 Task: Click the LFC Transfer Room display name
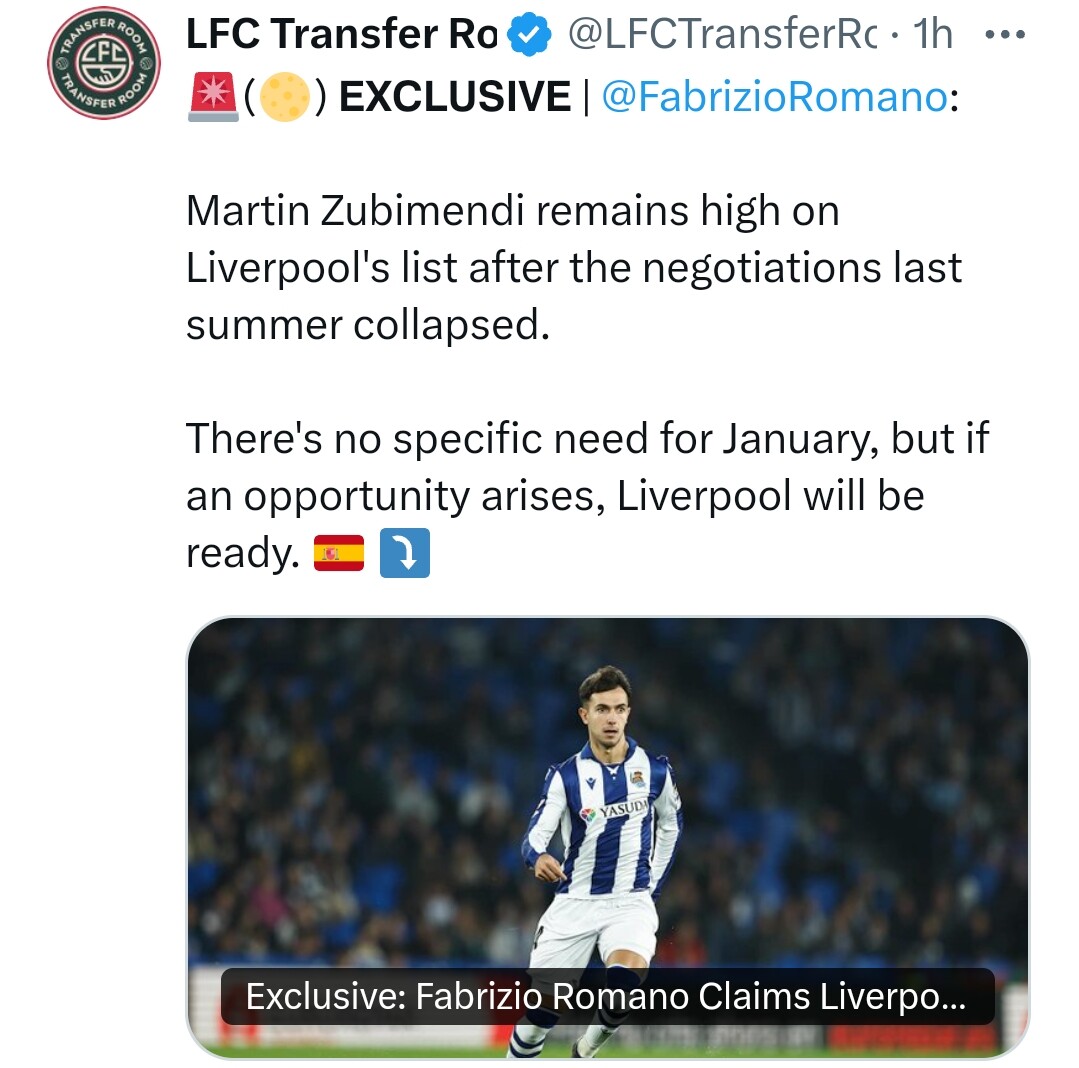[x=342, y=34]
